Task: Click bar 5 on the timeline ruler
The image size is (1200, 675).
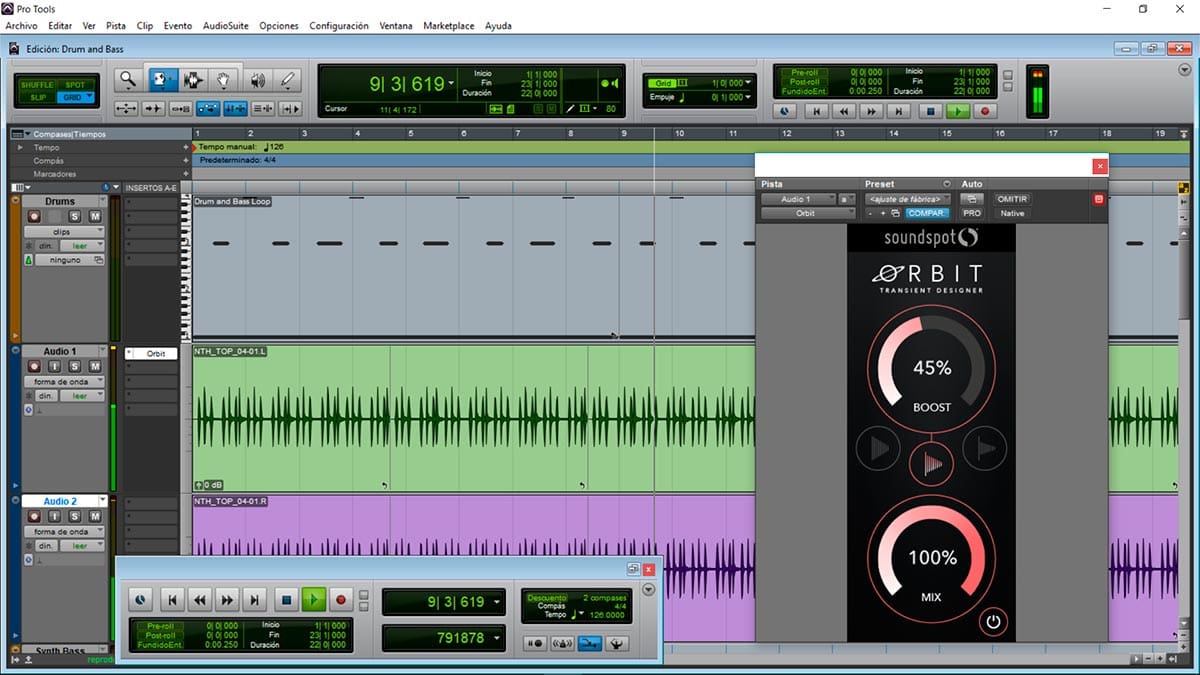Action: click(x=411, y=133)
